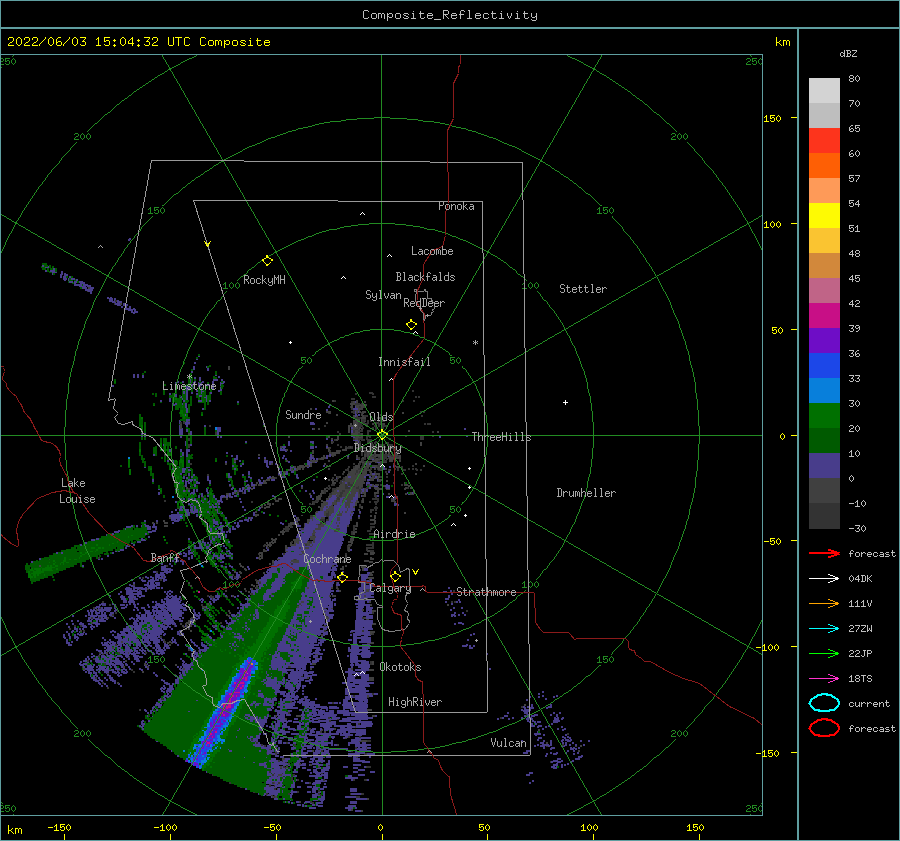
Task: Click the magenta 42 dBZ swatch
Action: click(x=824, y=315)
